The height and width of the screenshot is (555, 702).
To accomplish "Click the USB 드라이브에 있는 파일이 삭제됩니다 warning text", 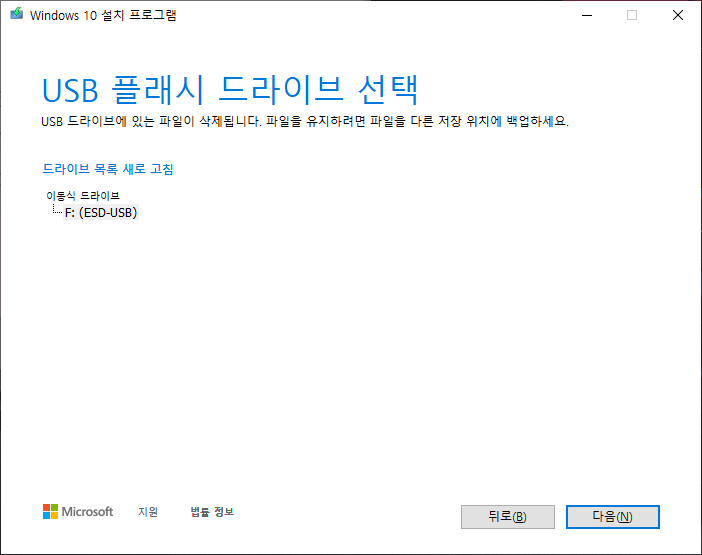I will point(305,121).
